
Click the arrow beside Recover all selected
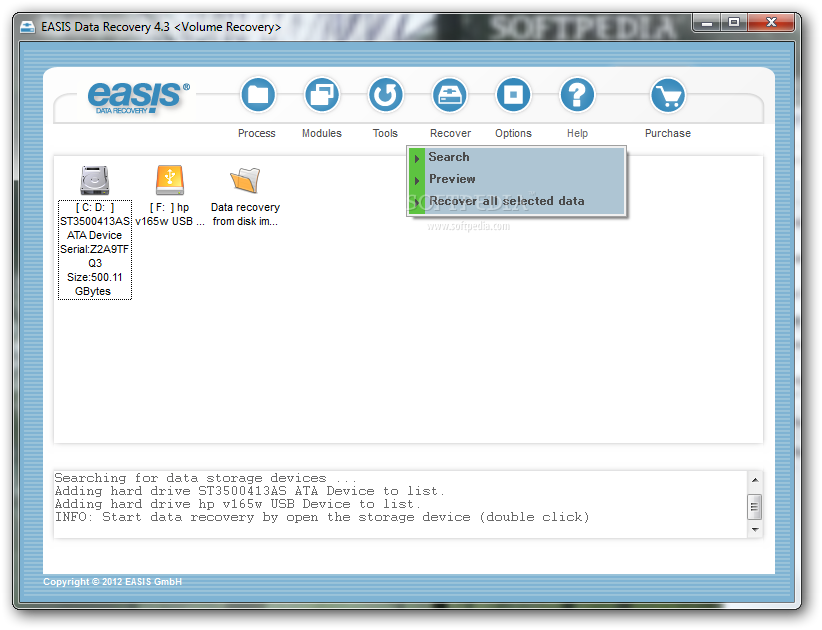tap(417, 202)
